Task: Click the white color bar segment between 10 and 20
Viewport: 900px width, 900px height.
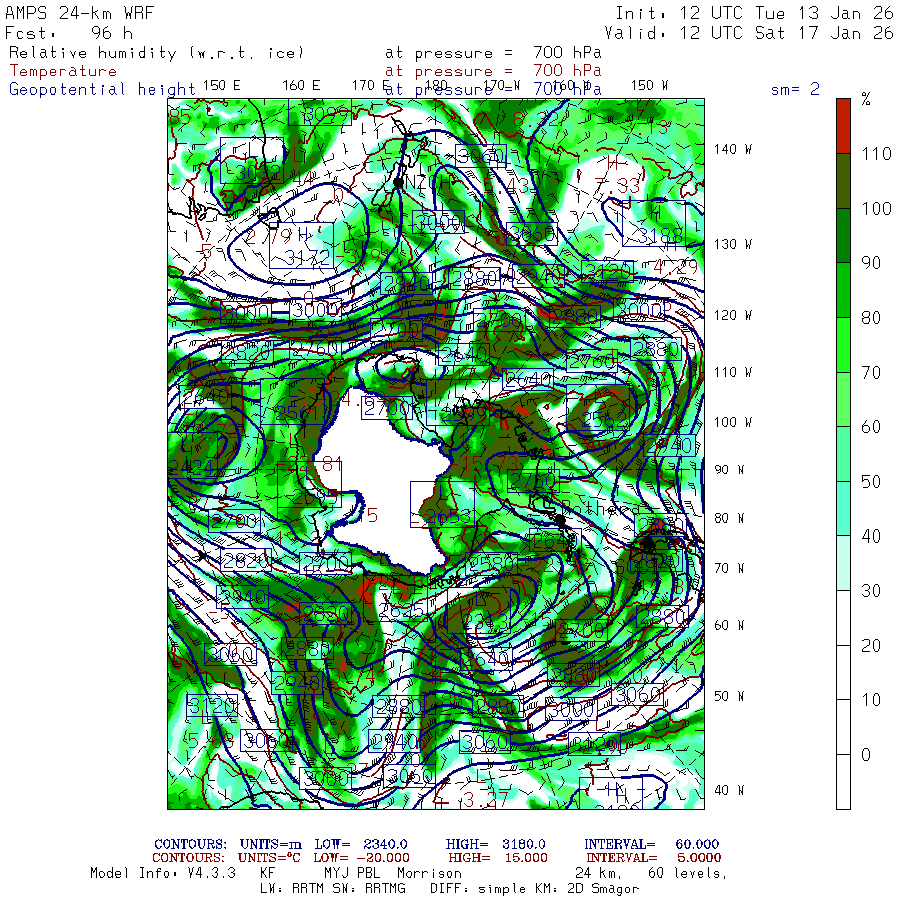Action: pos(843,672)
